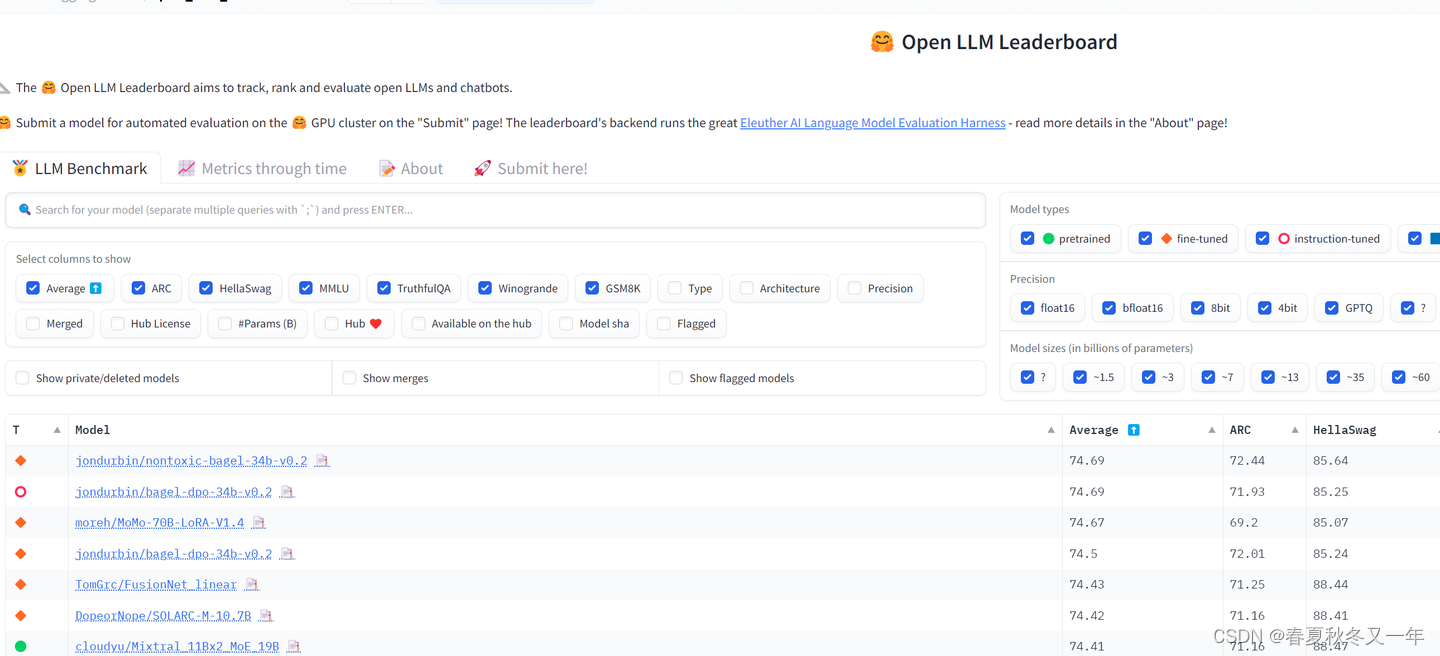Switch to the LLM Benchmark tab
The height and width of the screenshot is (656, 1440).
click(80, 168)
